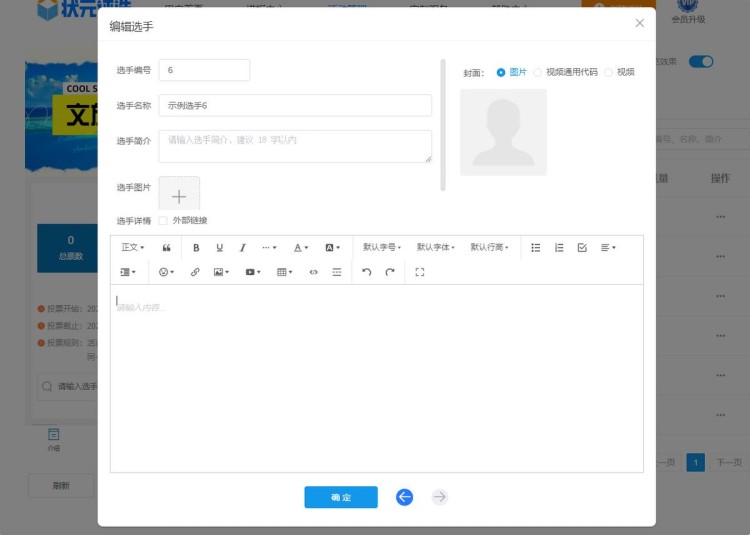The width and height of the screenshot is (750, 535).
Task: Go to previous contestant with blue arrow
Action: click(x=404, y=497)
